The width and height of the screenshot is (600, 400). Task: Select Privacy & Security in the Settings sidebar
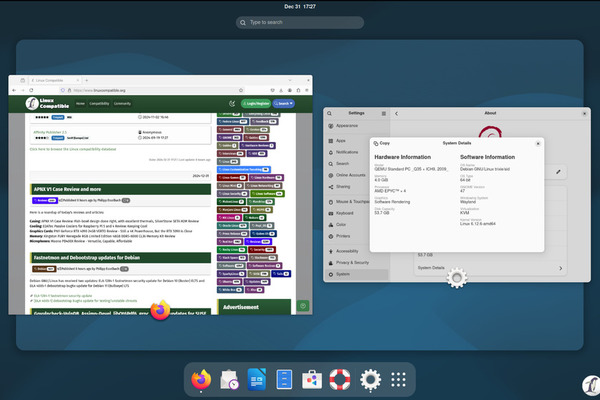[x=356, y=263]
